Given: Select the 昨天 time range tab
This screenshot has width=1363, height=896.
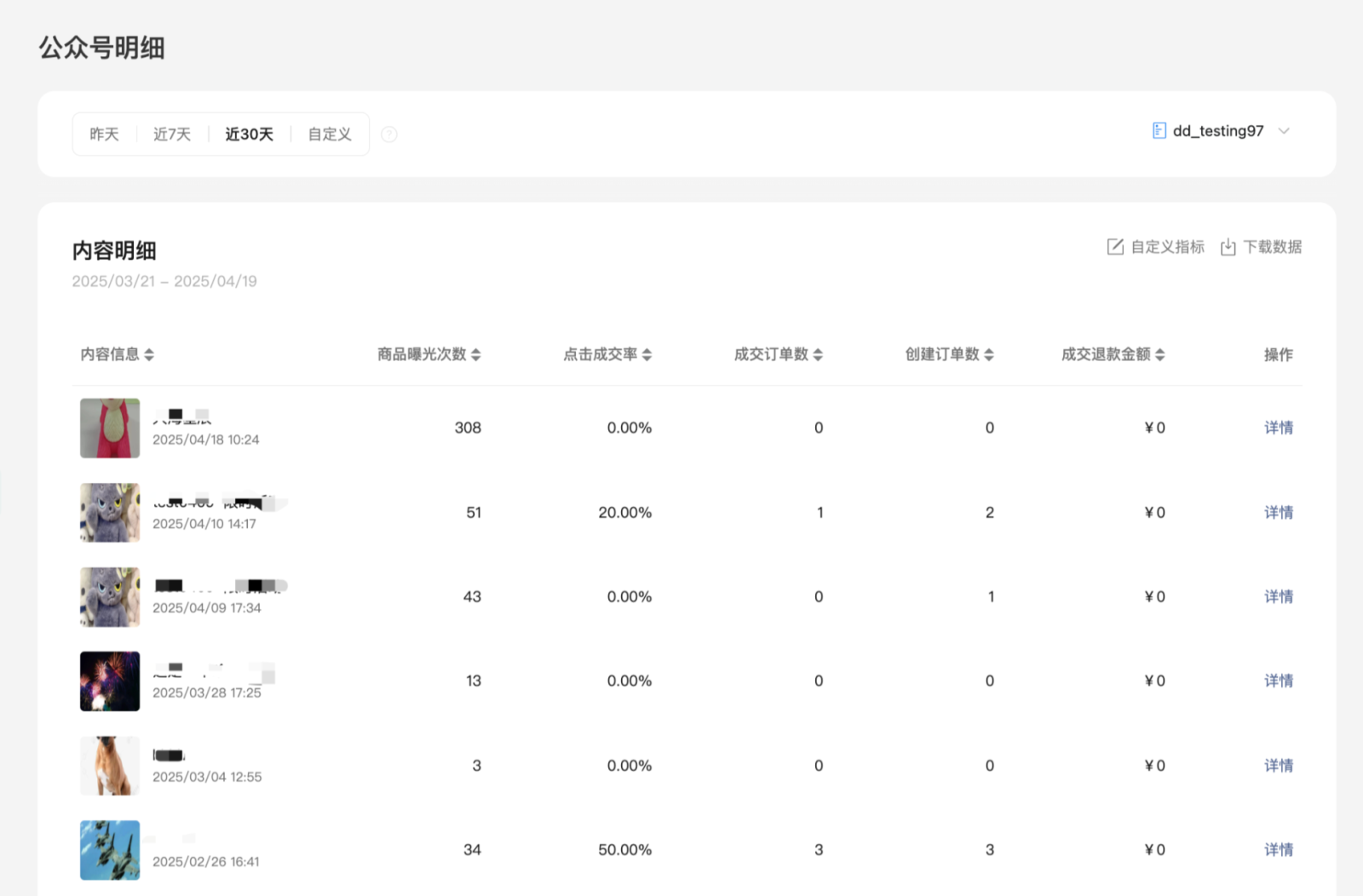Looking at the screenshot, I should pyautogui.click(x=104, y=135).
